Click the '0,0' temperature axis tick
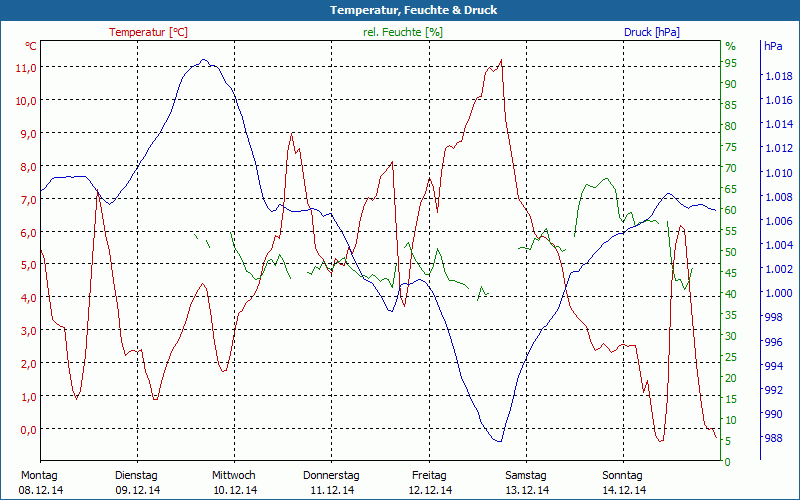Viewport: 800px width, 500px height. 26,429
